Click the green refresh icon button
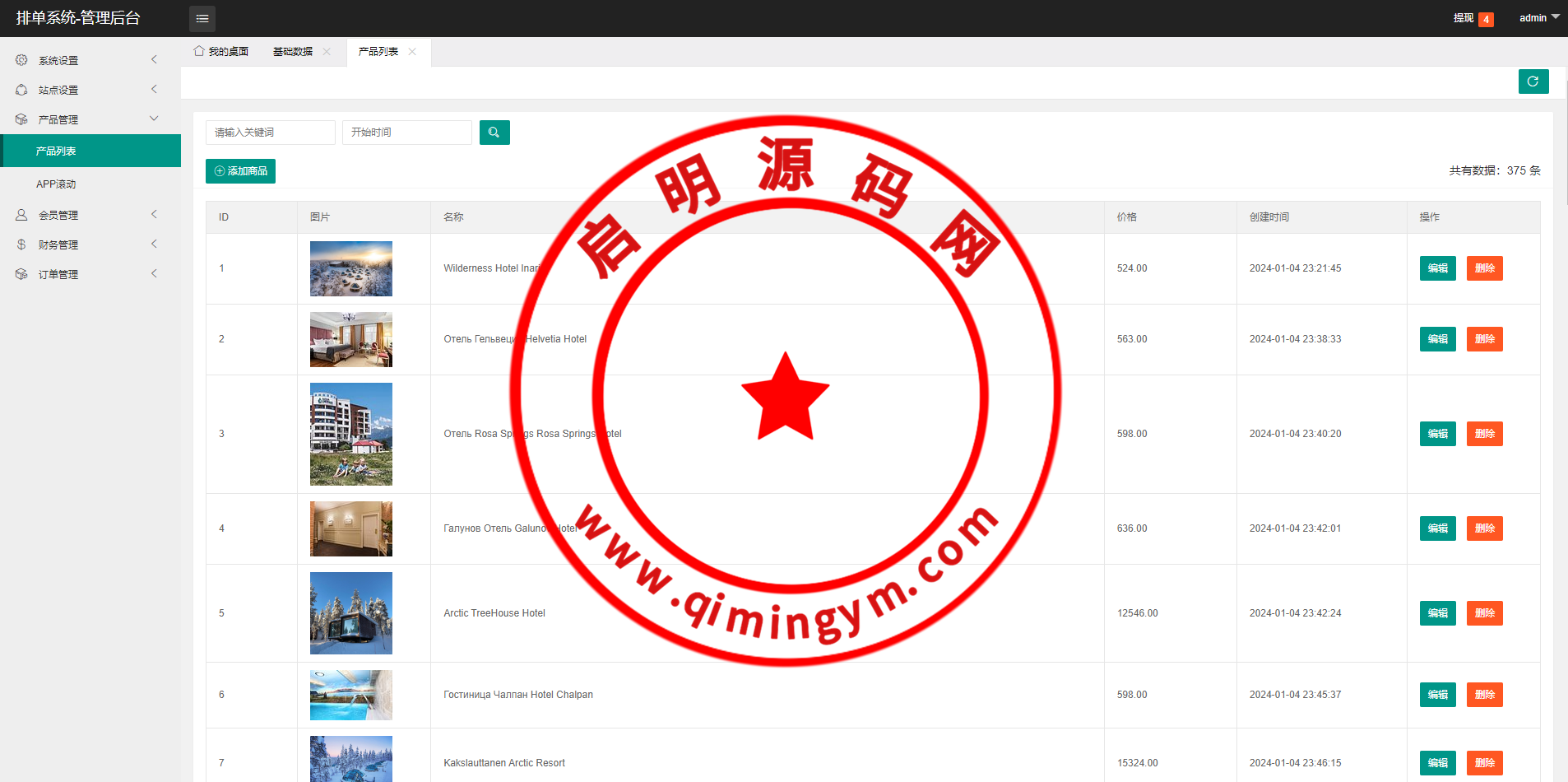Viewport: 1568px width, 782px height. coord(1533,81)
